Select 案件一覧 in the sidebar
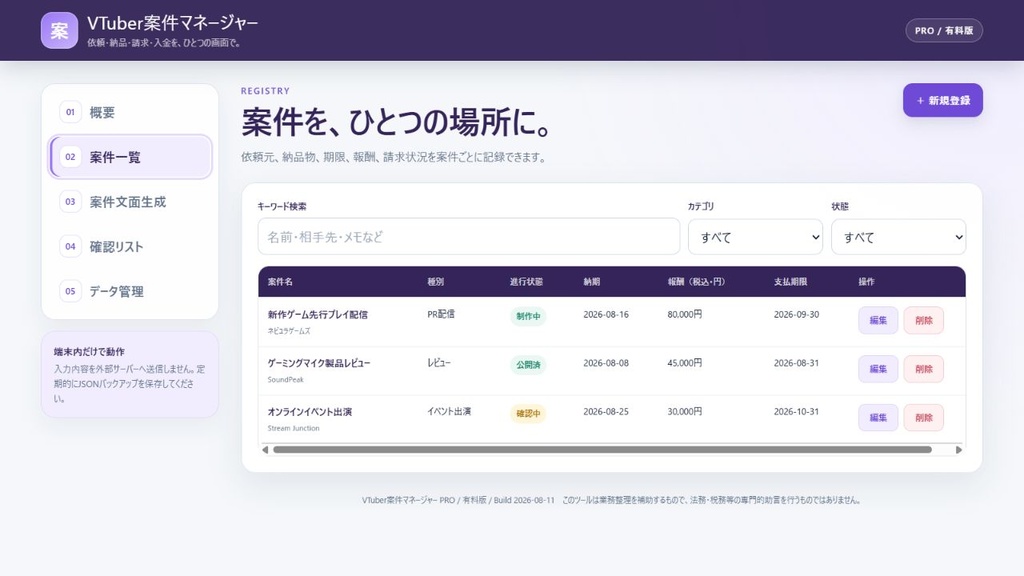The image size is (1024, 576). click(x=130, y=157)
